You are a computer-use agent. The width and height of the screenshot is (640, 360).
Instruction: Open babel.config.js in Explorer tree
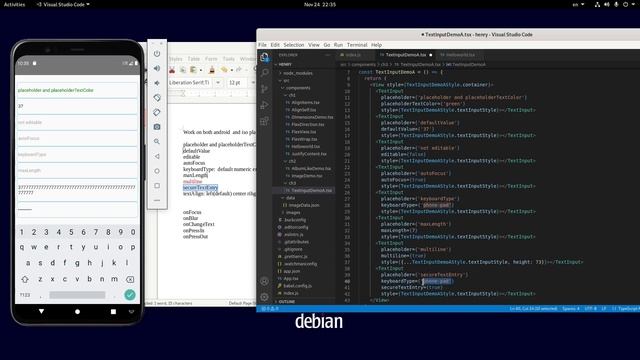298,286
